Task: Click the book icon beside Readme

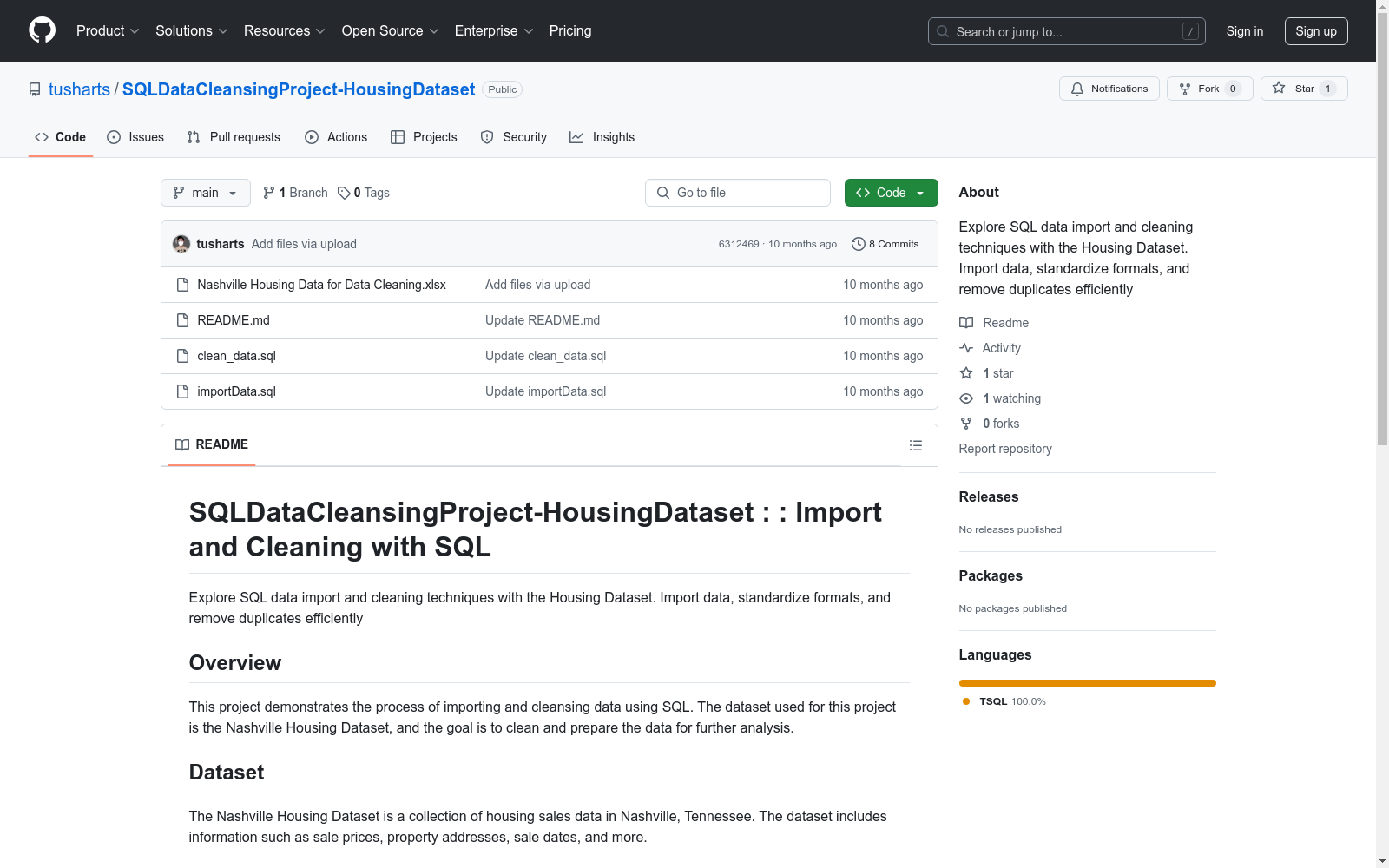Action: click(x=966, y=323)
